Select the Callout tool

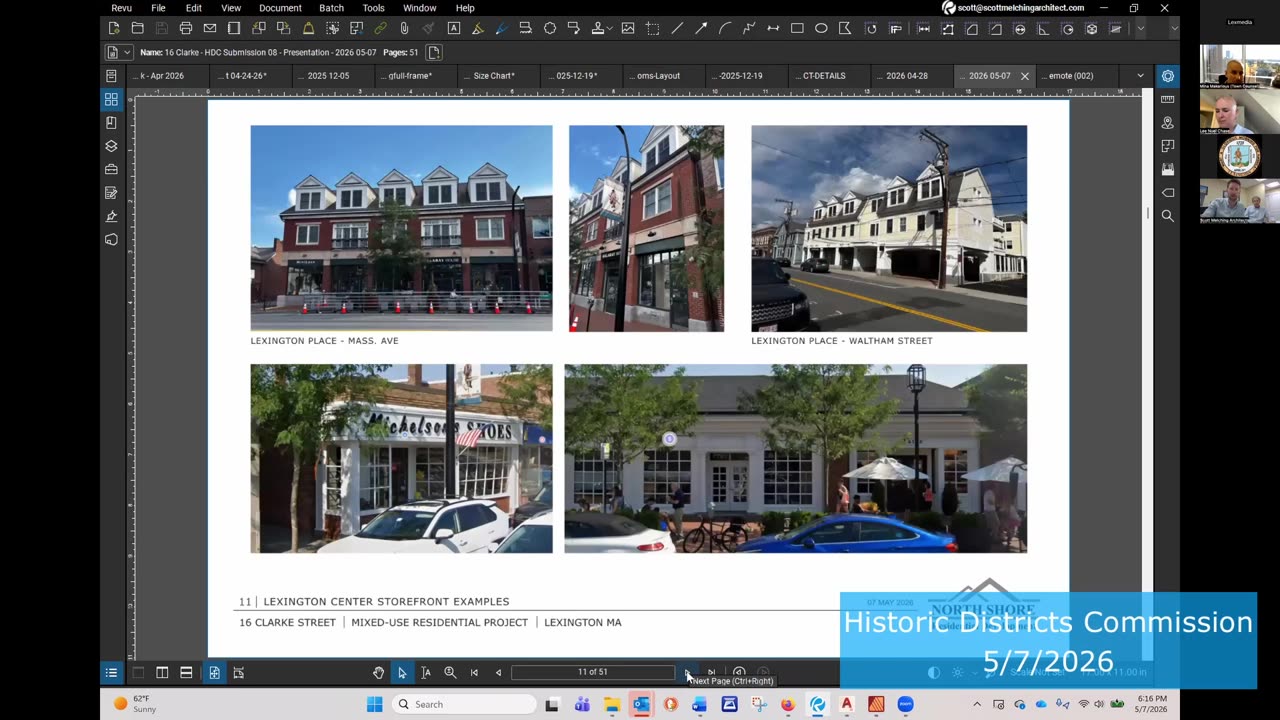(574, 28)
